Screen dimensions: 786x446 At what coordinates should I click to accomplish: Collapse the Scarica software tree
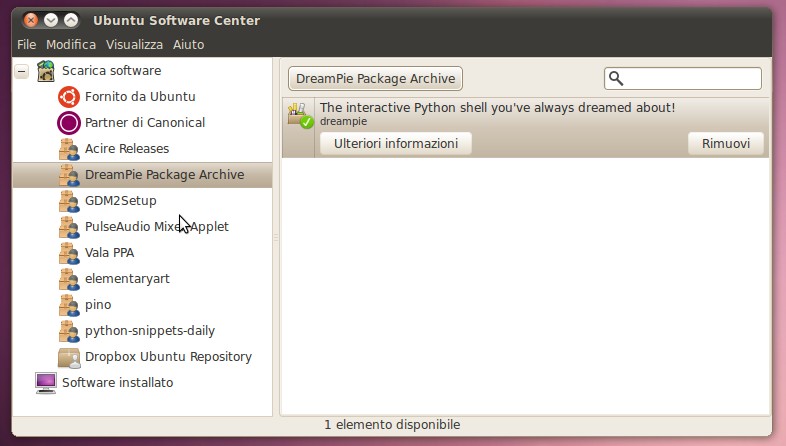pos(21,71)
